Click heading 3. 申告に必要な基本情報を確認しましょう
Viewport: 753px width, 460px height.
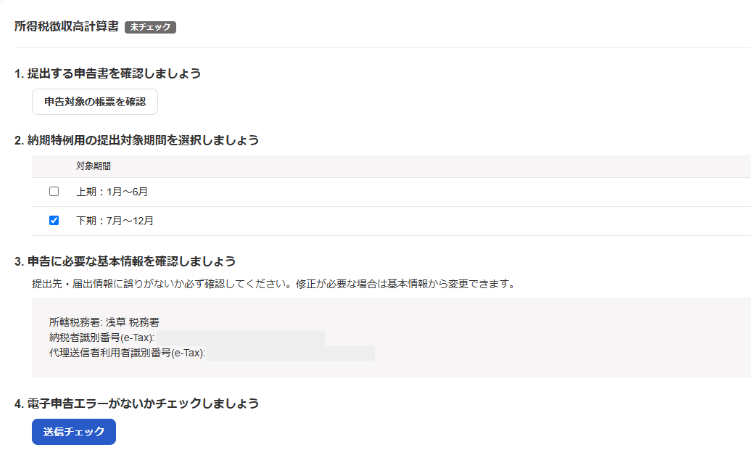125,261
